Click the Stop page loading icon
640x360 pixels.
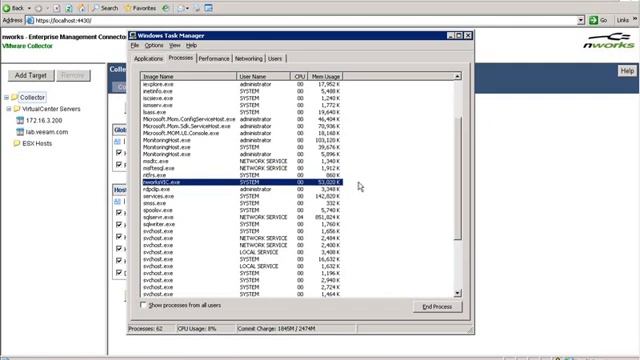tap(57, 8)
